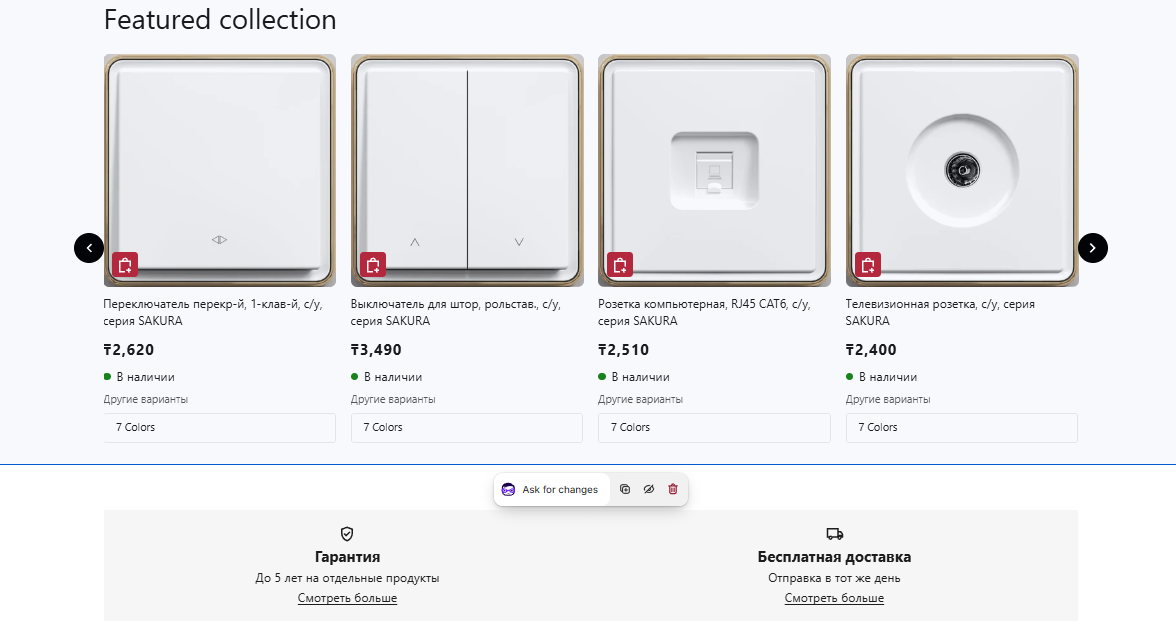
Task: Delete the section with the red trash icon
Action: pos(673,489)
